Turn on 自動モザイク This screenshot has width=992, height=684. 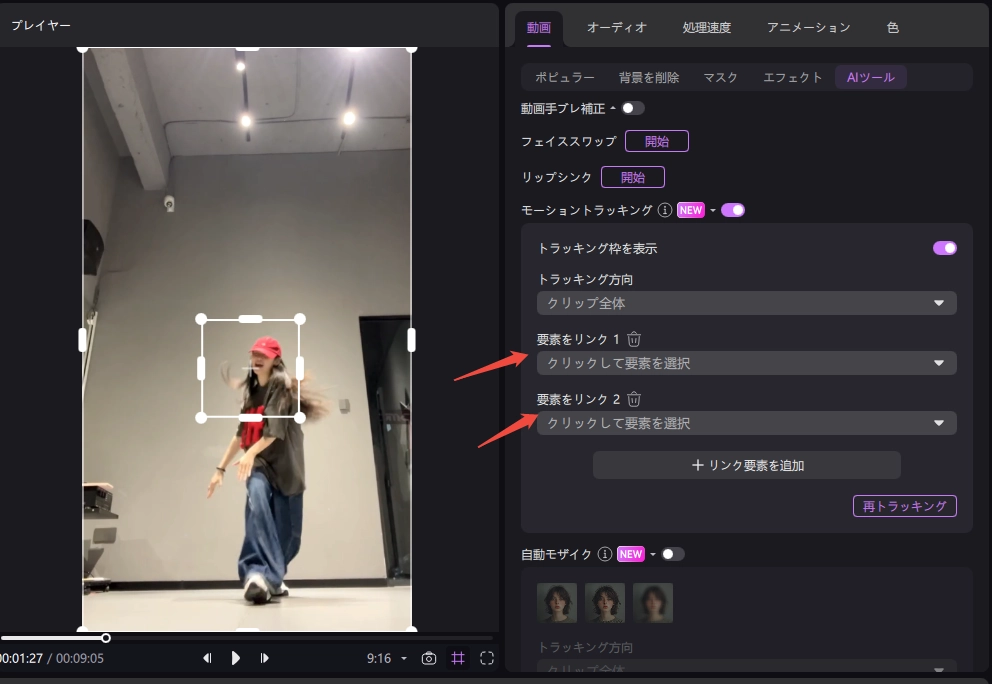coord(671,553)
